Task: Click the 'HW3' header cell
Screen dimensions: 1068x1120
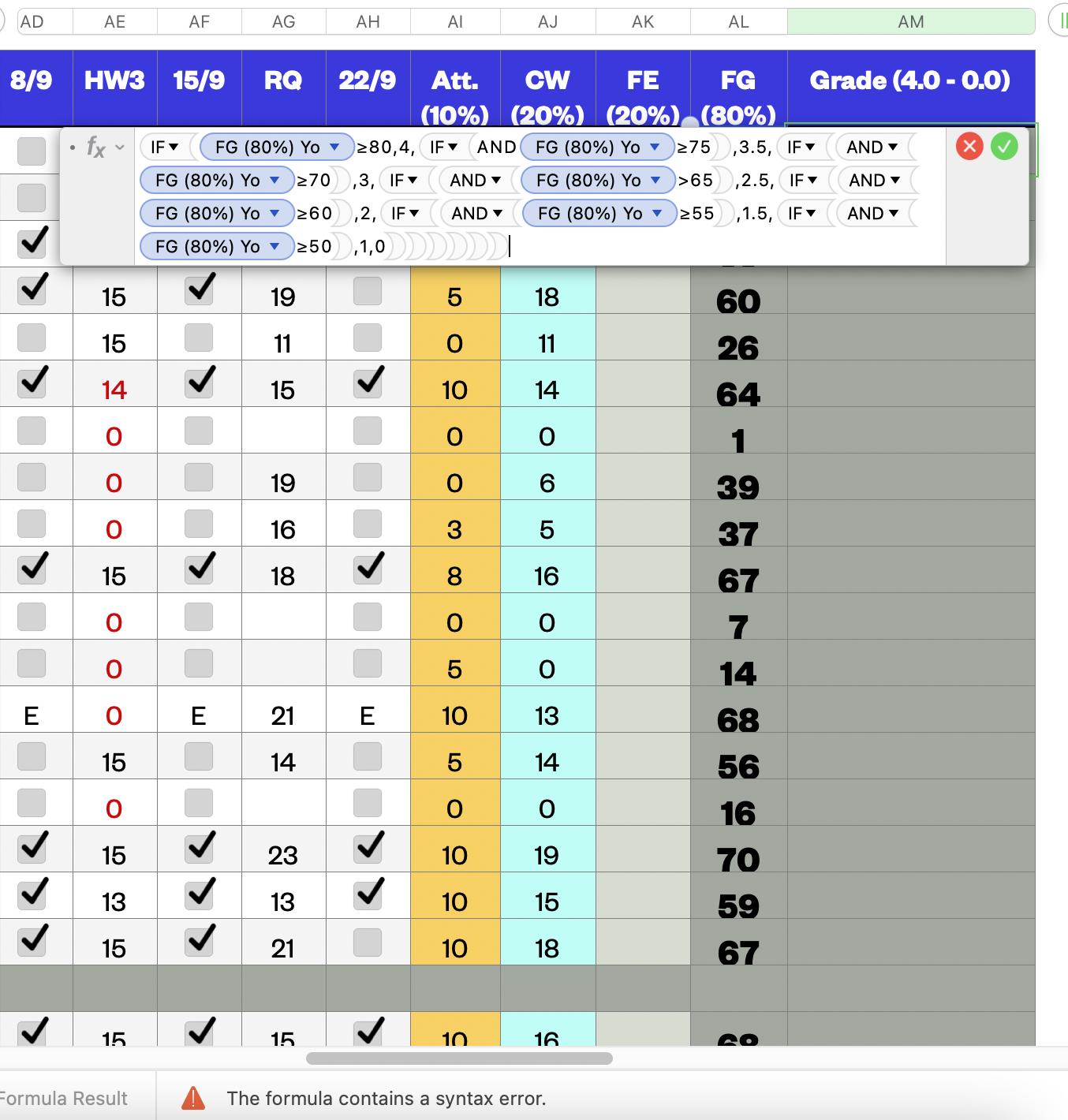Action: [115, 88]
